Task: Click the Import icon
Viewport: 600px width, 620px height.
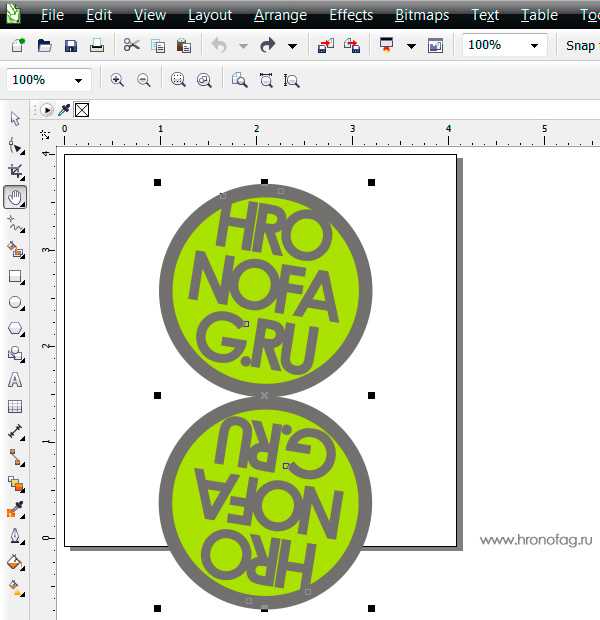Action: pyautogui.click(x=326, y=45)
